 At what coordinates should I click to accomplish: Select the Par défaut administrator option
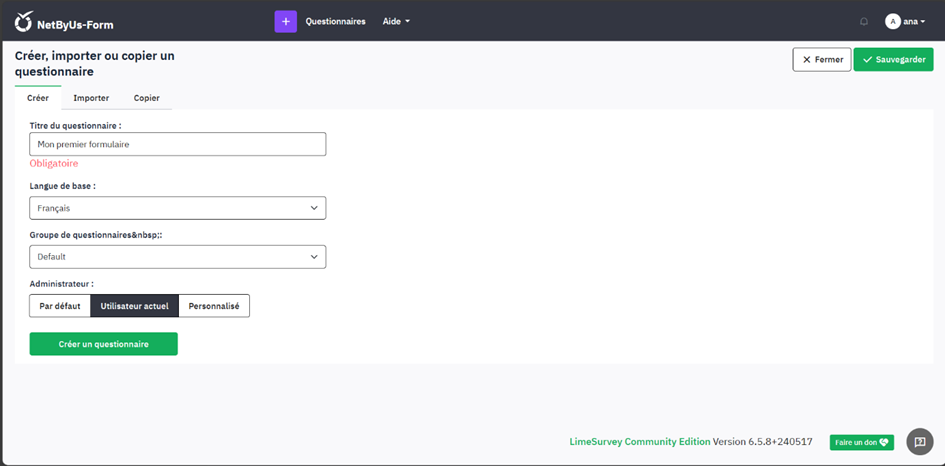point(60,306)
